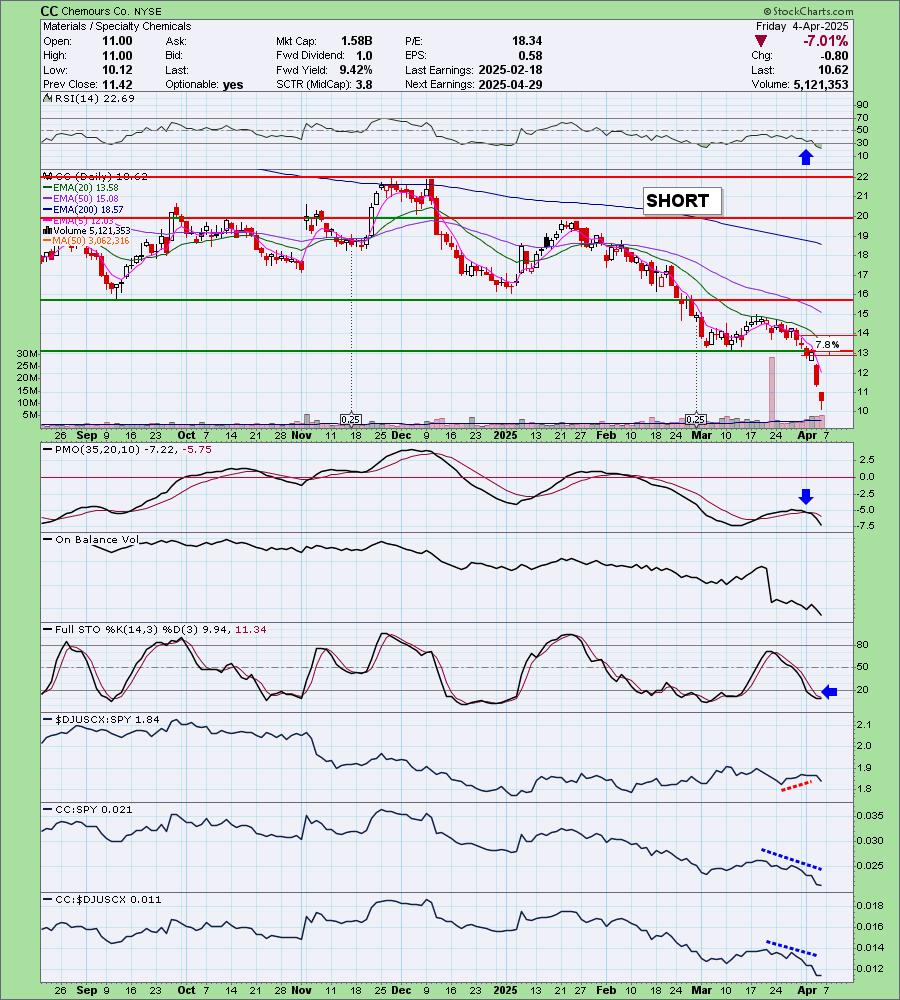Select the Prev Close value 11.42

tap(117, 85)
